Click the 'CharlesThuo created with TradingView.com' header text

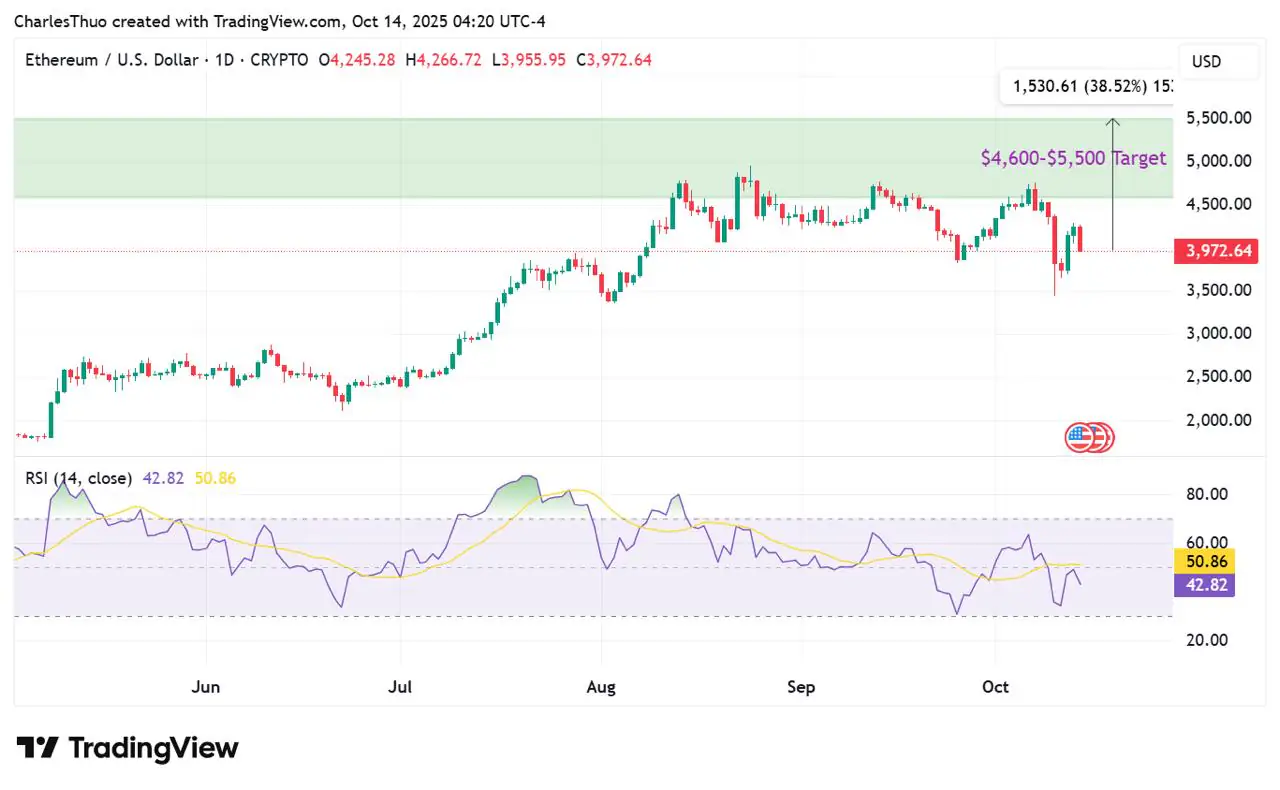point(176,21)
